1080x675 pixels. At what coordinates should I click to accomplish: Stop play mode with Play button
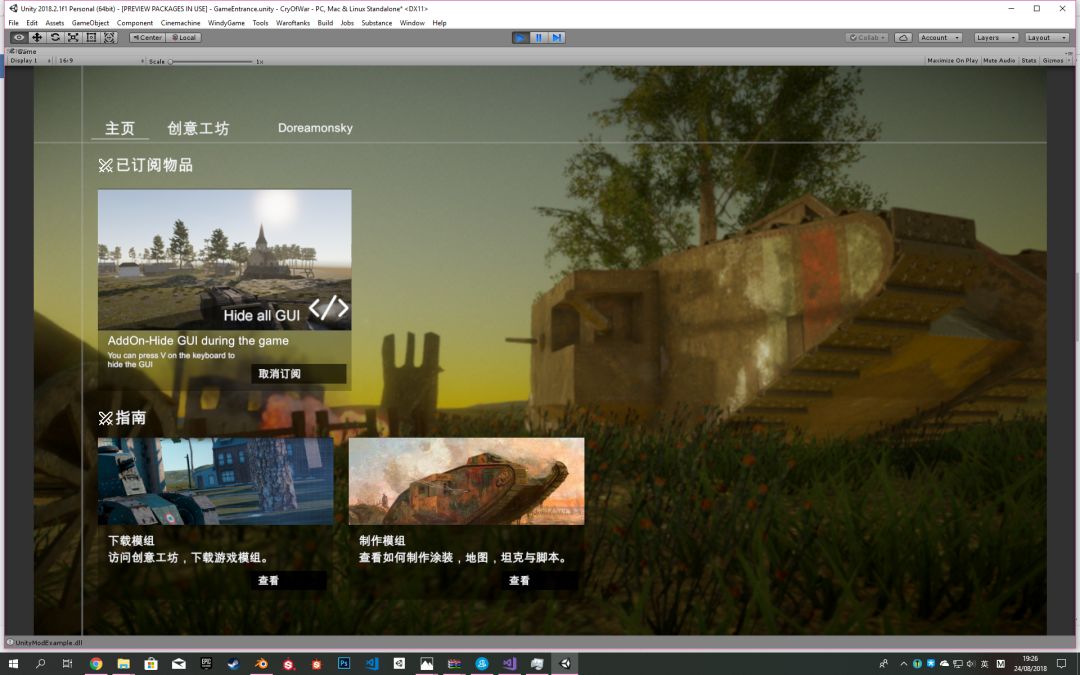pyautogui.click(x=521, y=37)
